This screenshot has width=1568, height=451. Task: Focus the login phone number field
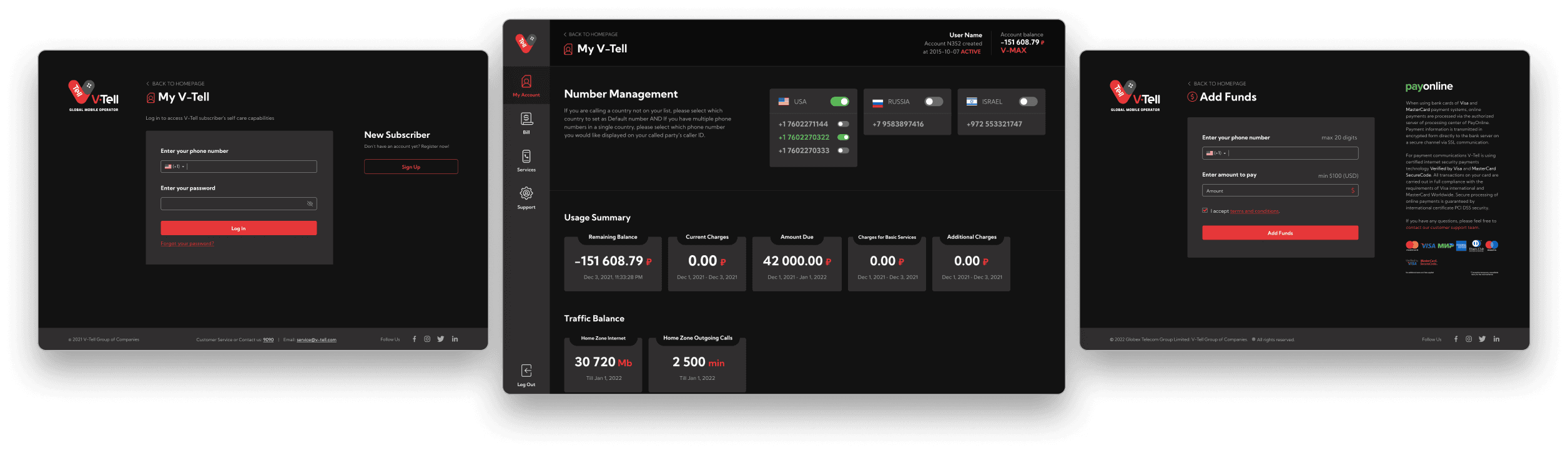pos(239,167)
